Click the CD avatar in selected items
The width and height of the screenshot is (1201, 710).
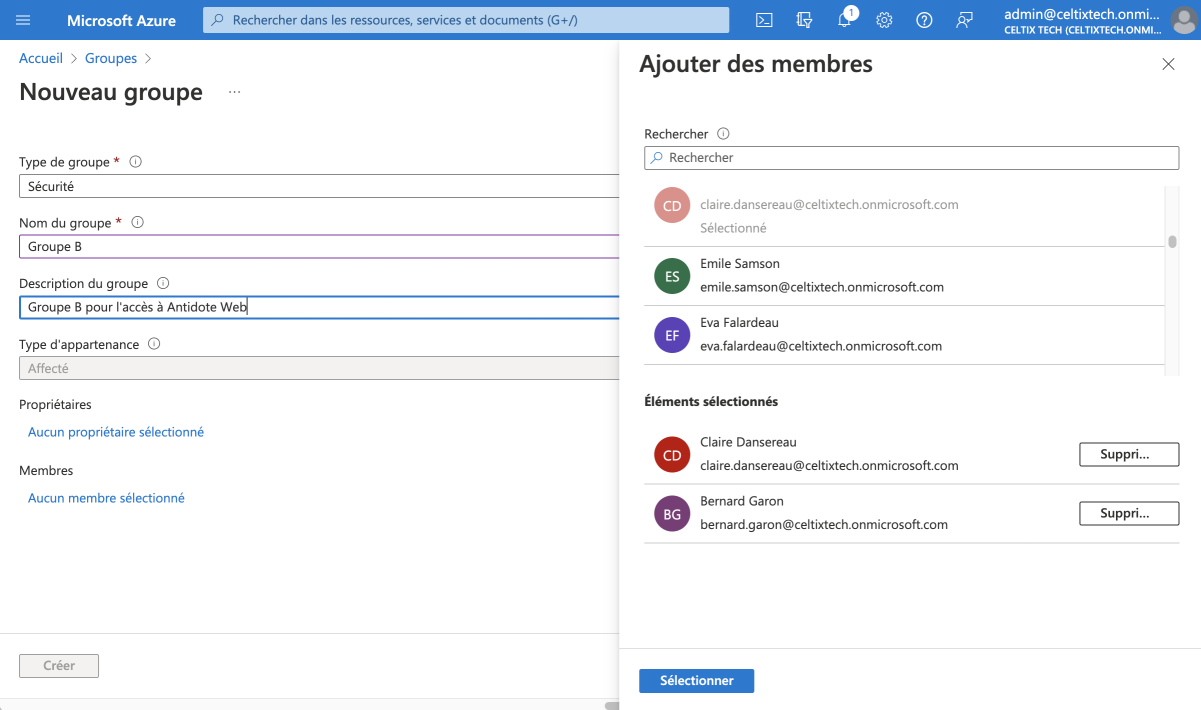pyautogui.click(x=672, y=454)
